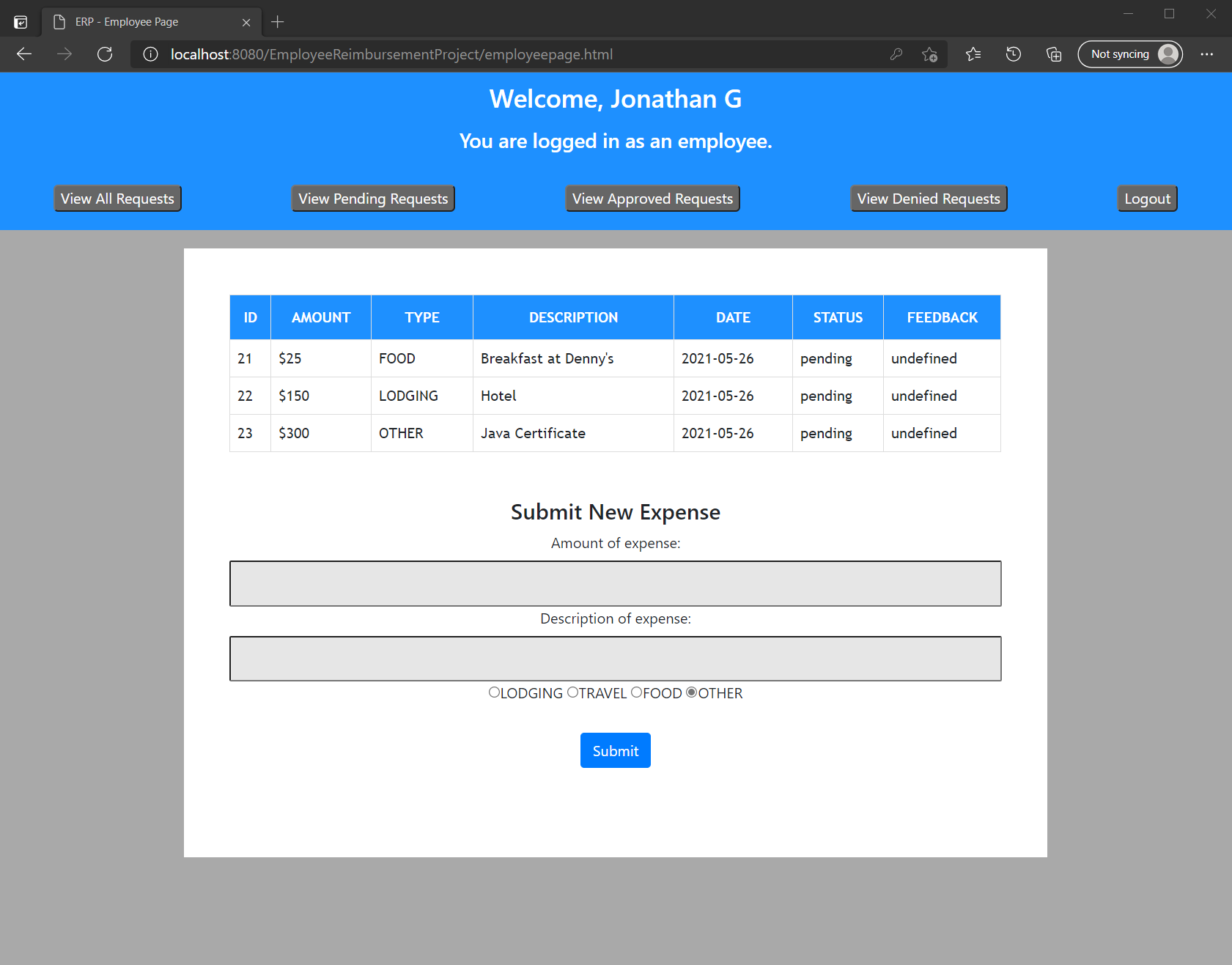Select the FOOD expense type
Screen dimensions: 1232x965
pos(636,692)
